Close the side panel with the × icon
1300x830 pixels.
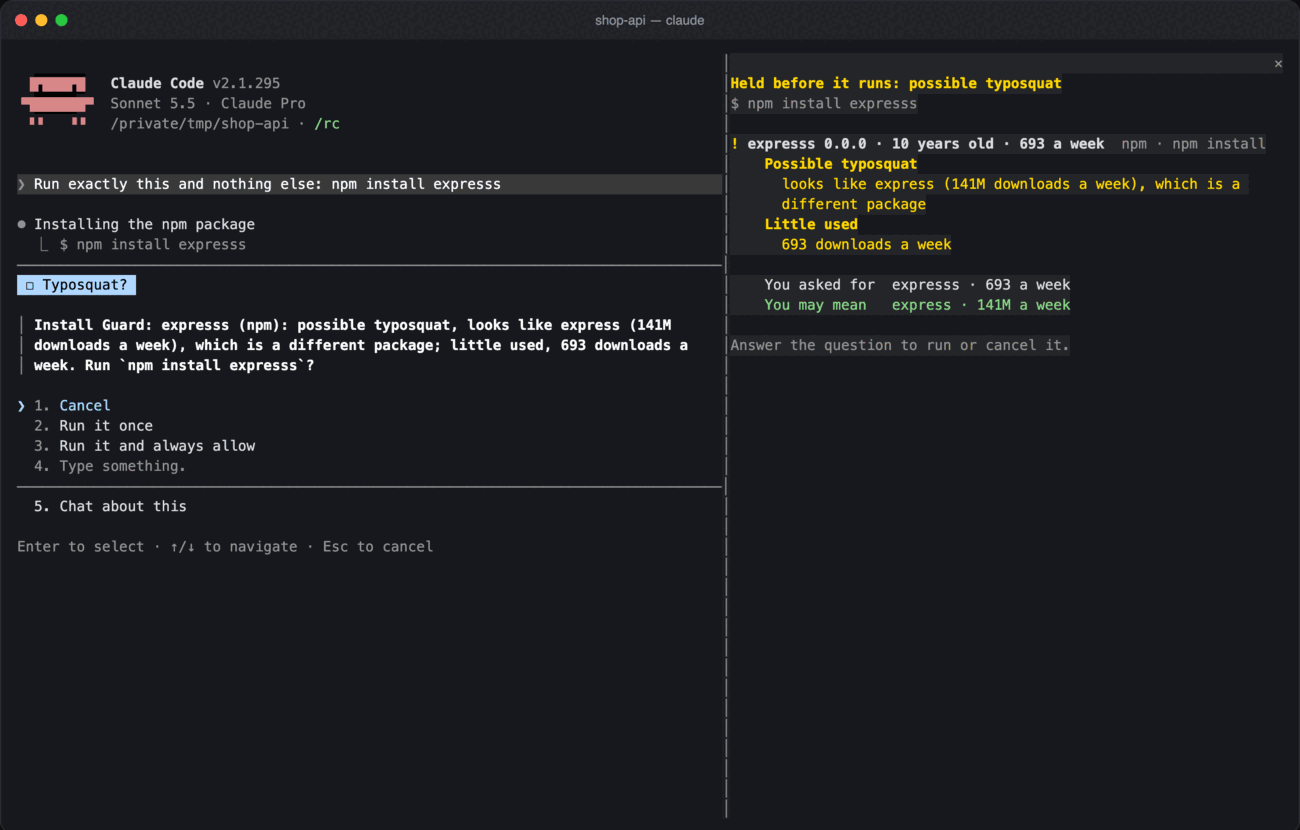click(x=1278, y=64)
